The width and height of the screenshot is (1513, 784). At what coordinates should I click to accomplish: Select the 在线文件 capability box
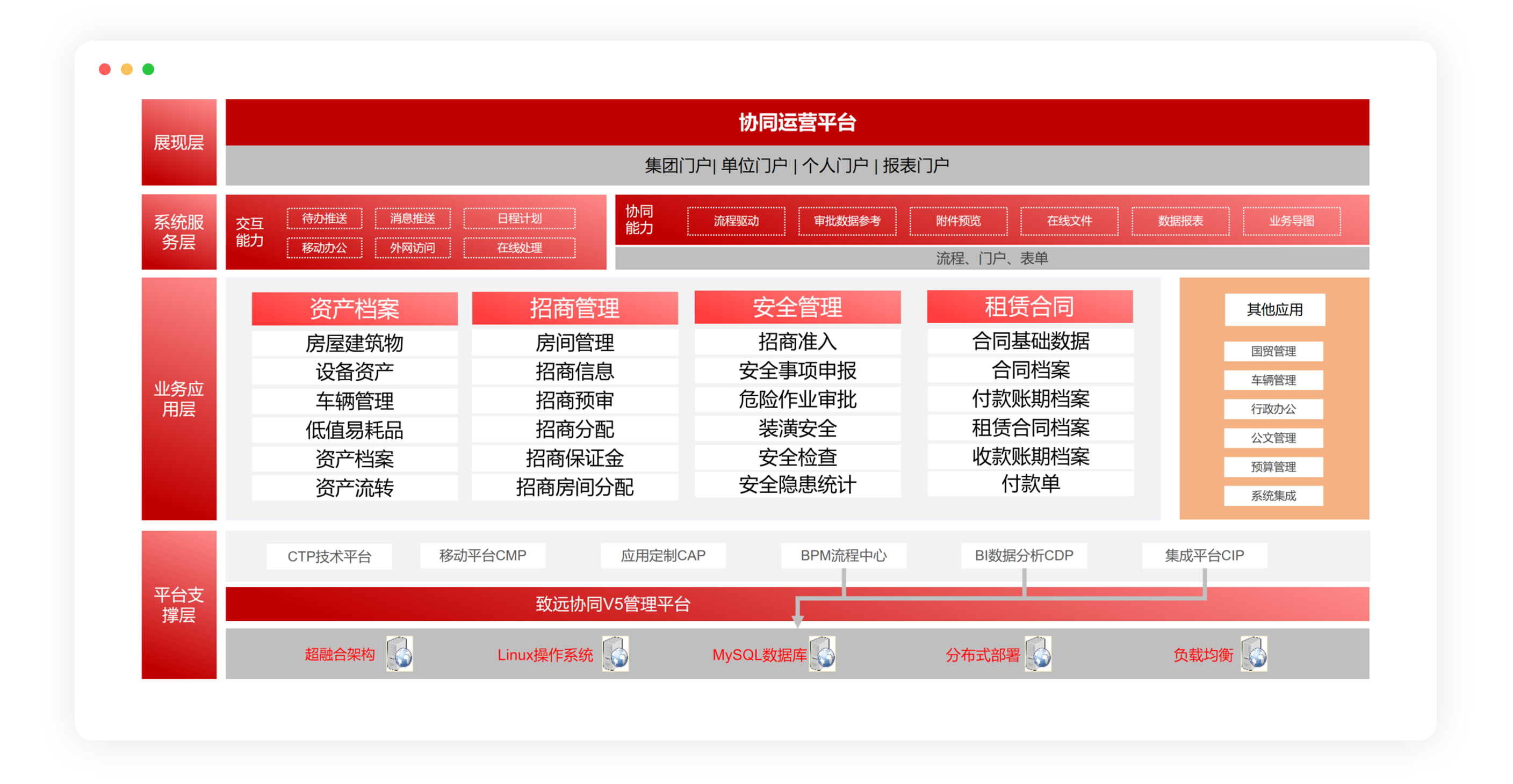[1070, 221]
